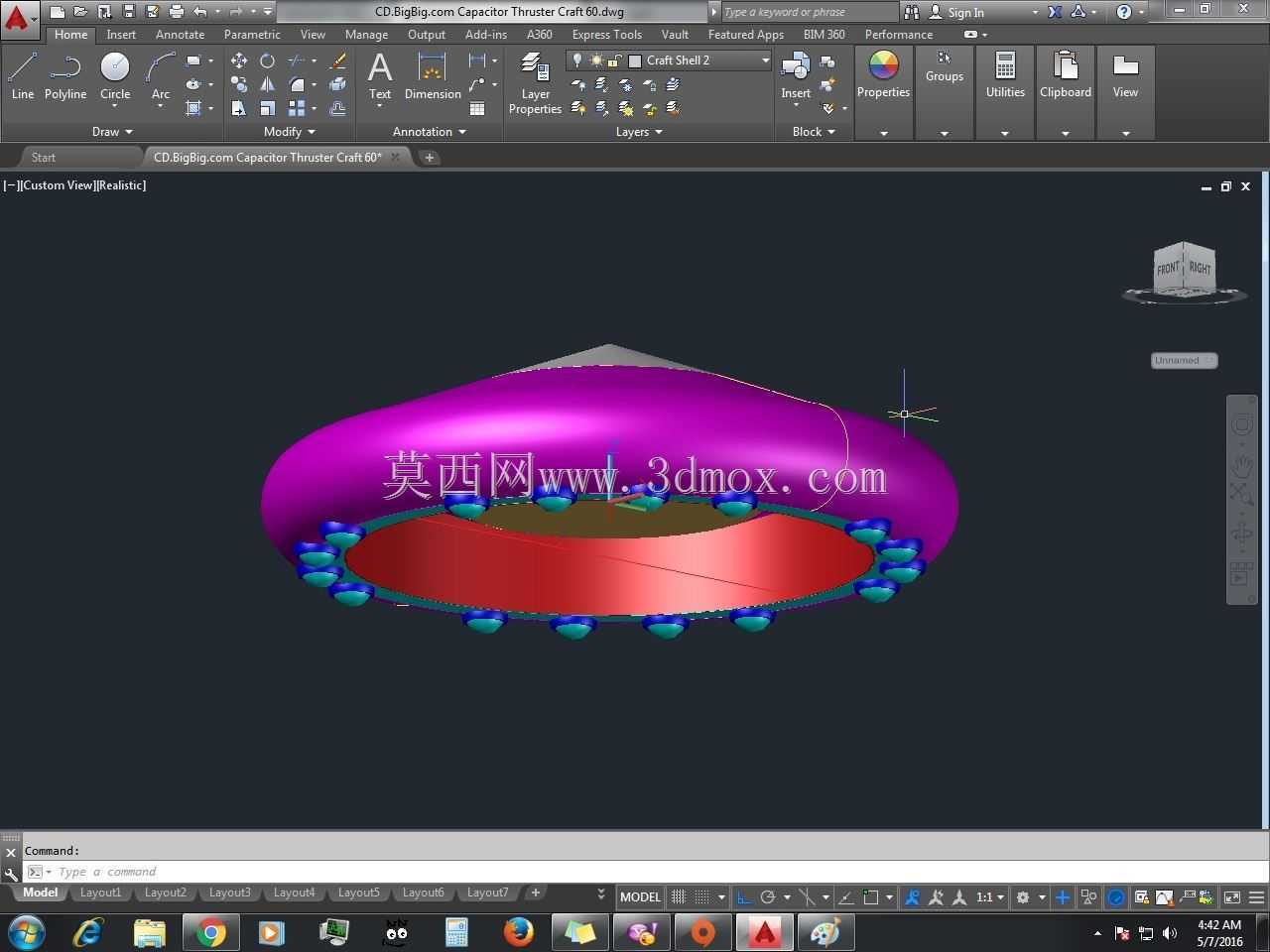This screenshot has height=952, width=1270.
Task: Expand the Modify panel dropdown
Action: point(289,131)
